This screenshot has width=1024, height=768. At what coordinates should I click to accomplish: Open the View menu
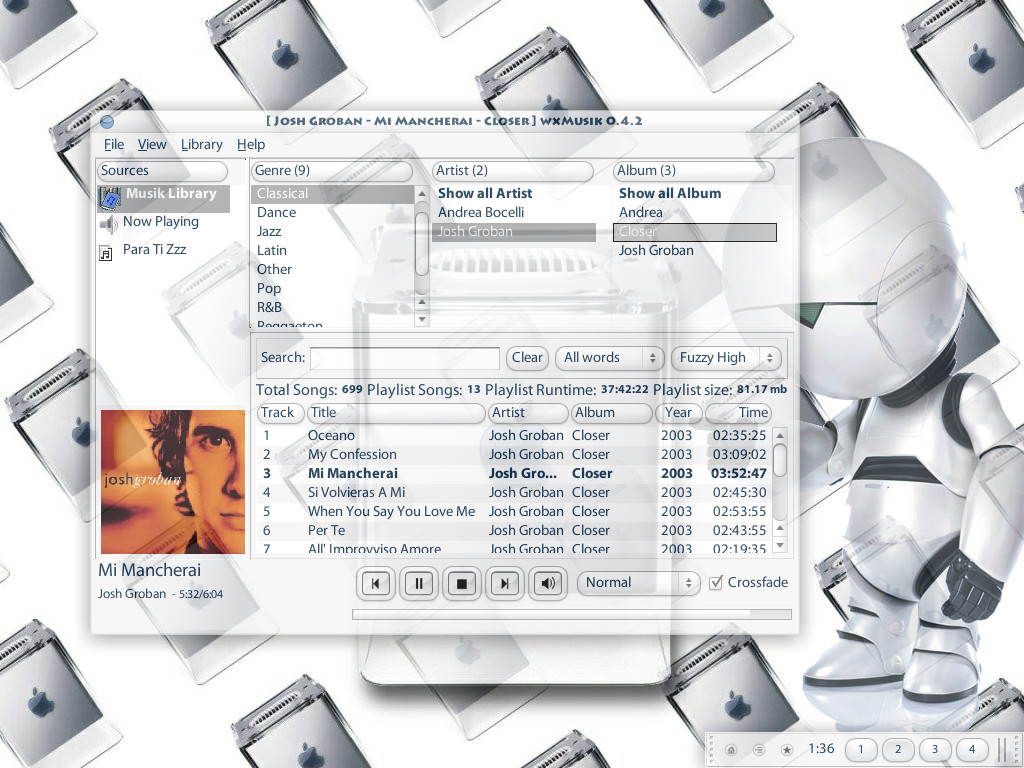152,144
